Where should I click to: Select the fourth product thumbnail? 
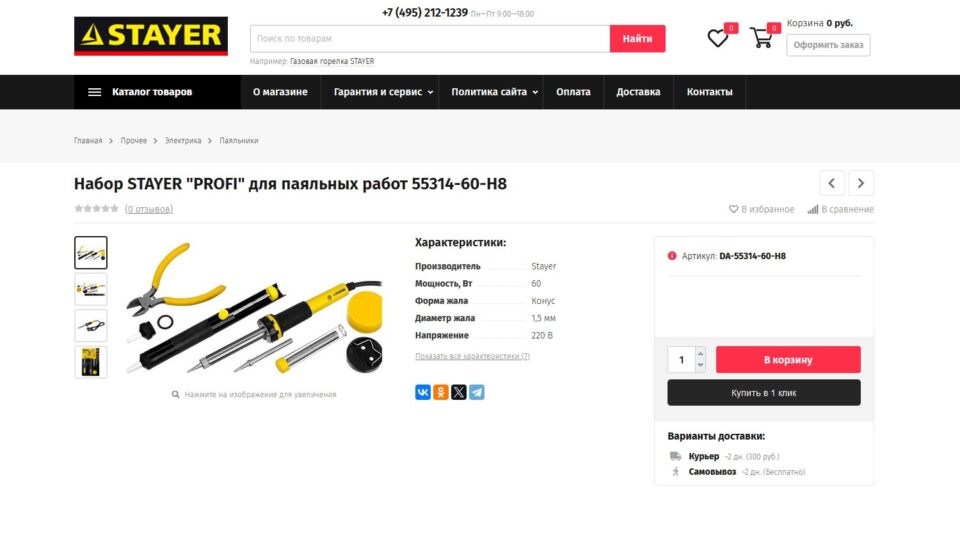coord(91,362)
